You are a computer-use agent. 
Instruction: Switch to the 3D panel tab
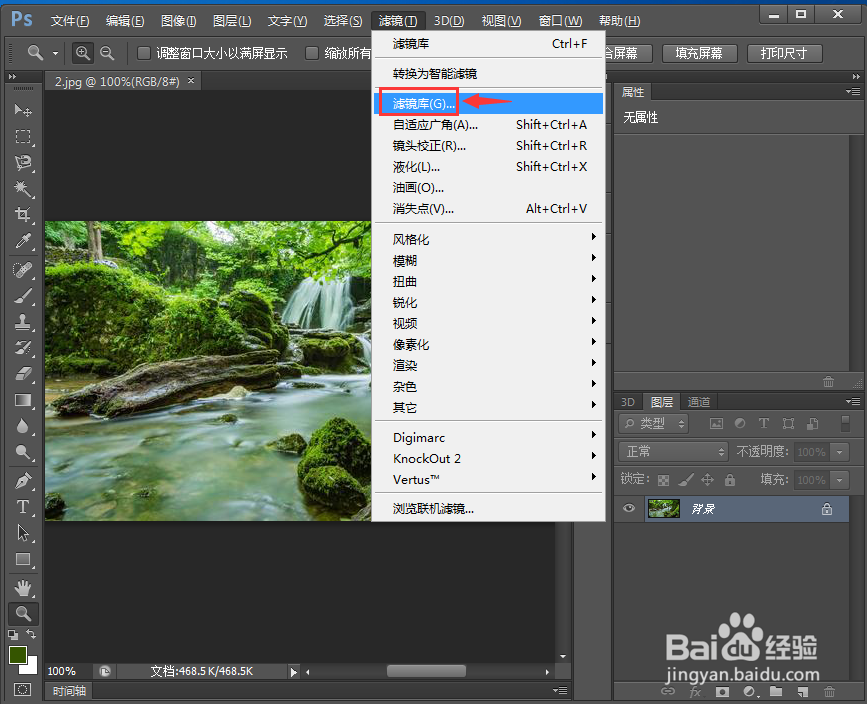click(x=628, y=402)
